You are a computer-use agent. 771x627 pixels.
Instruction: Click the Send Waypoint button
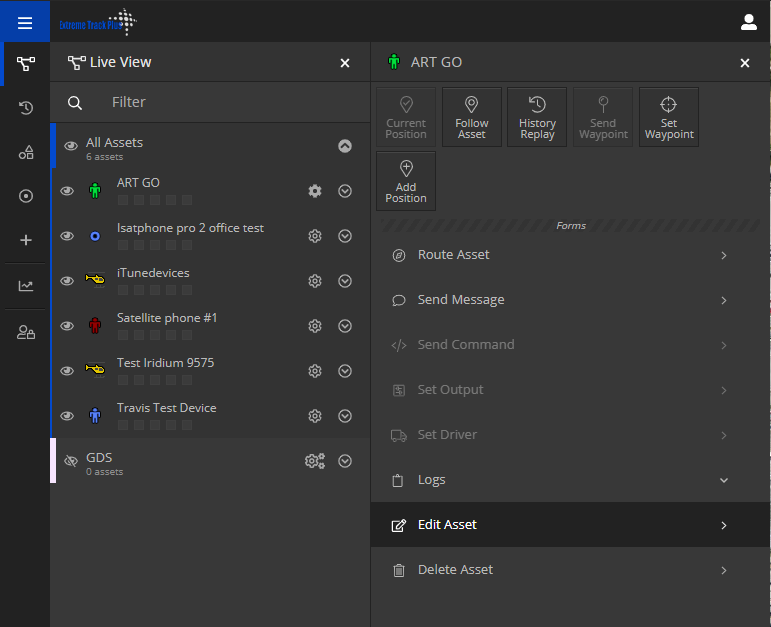point(603,117)
